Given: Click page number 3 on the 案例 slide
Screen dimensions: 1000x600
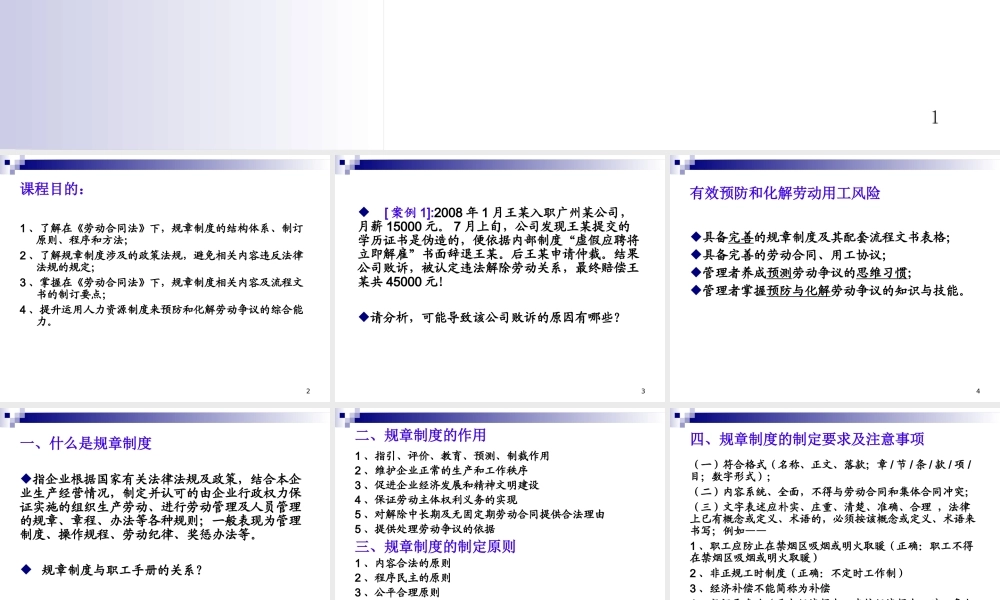Looking at the screenshot, I should pyautogui.click(x=643, y=391).
